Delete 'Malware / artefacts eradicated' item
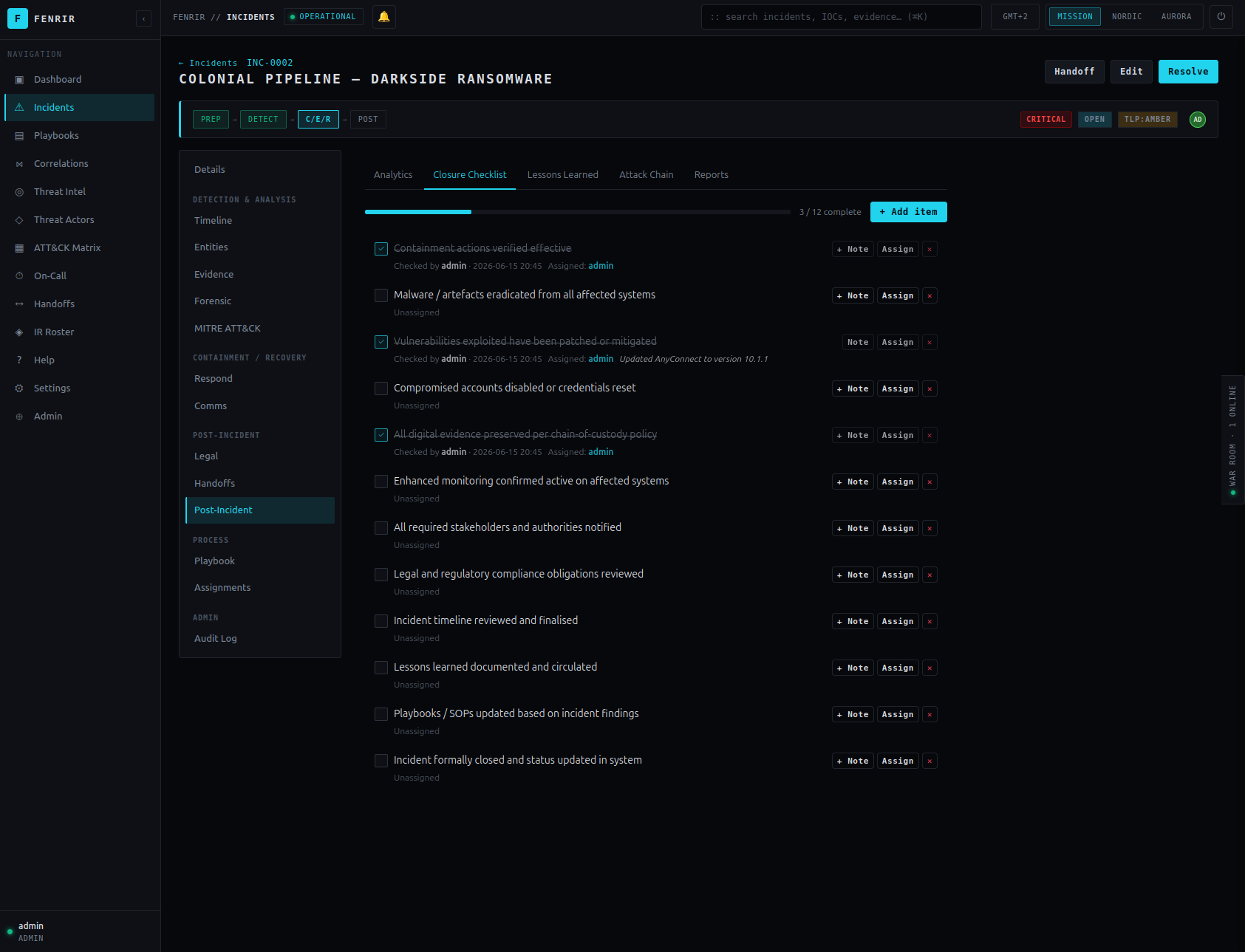This screenshot has width=1245, height=952. pos(930,296)
